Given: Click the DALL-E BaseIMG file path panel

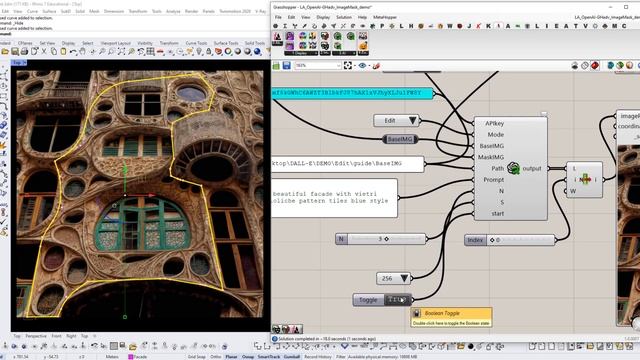Looking at the screenshot, I should coord(348,164).
